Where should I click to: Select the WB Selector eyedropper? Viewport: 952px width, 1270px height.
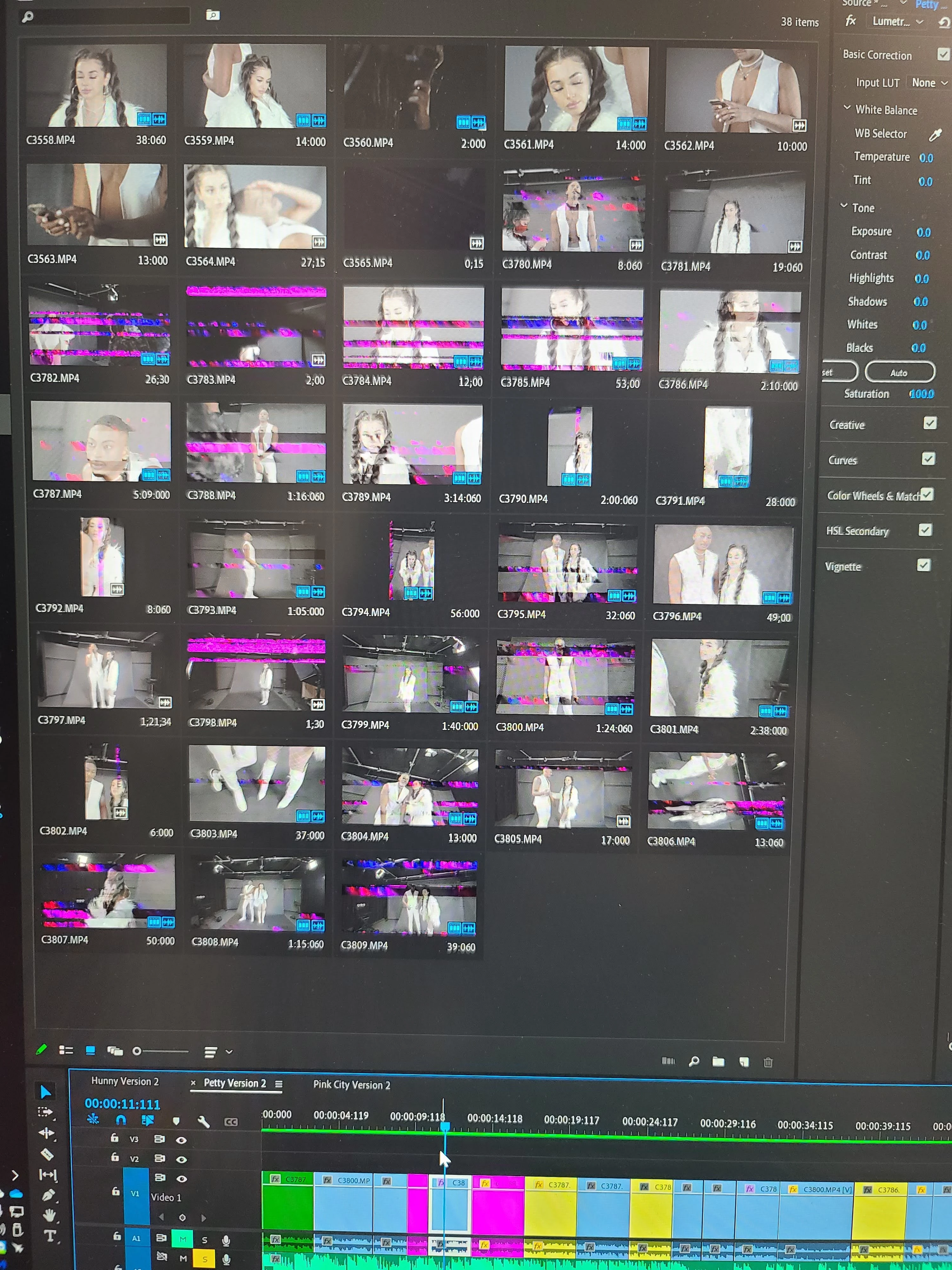click(935, 135)
